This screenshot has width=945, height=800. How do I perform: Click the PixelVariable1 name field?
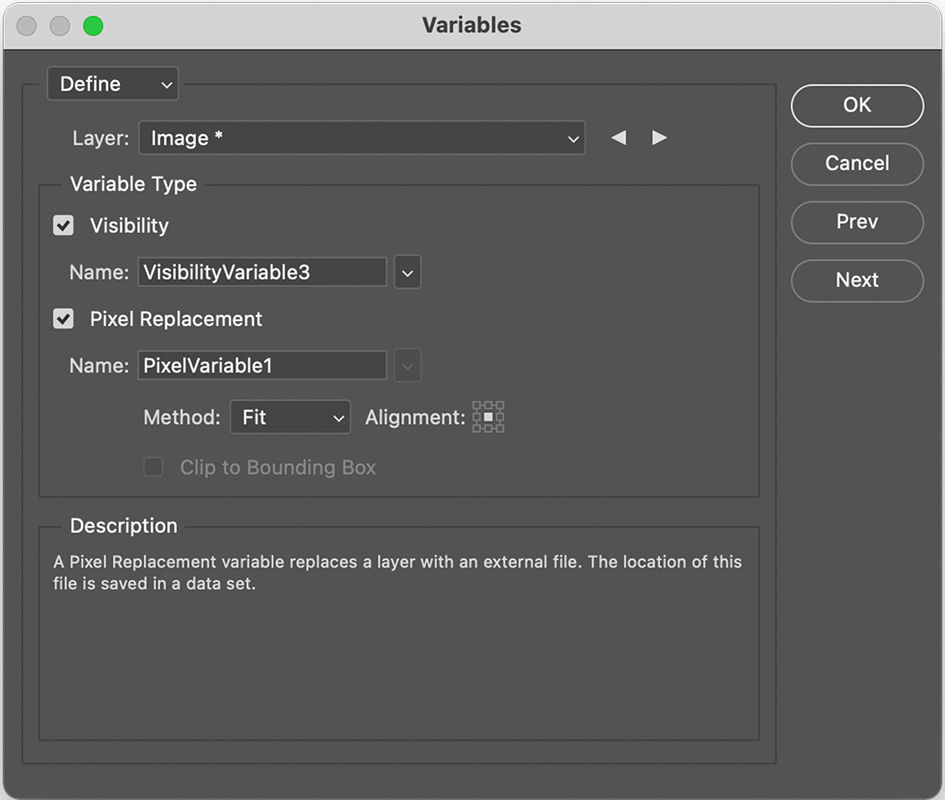pos(262,366)
